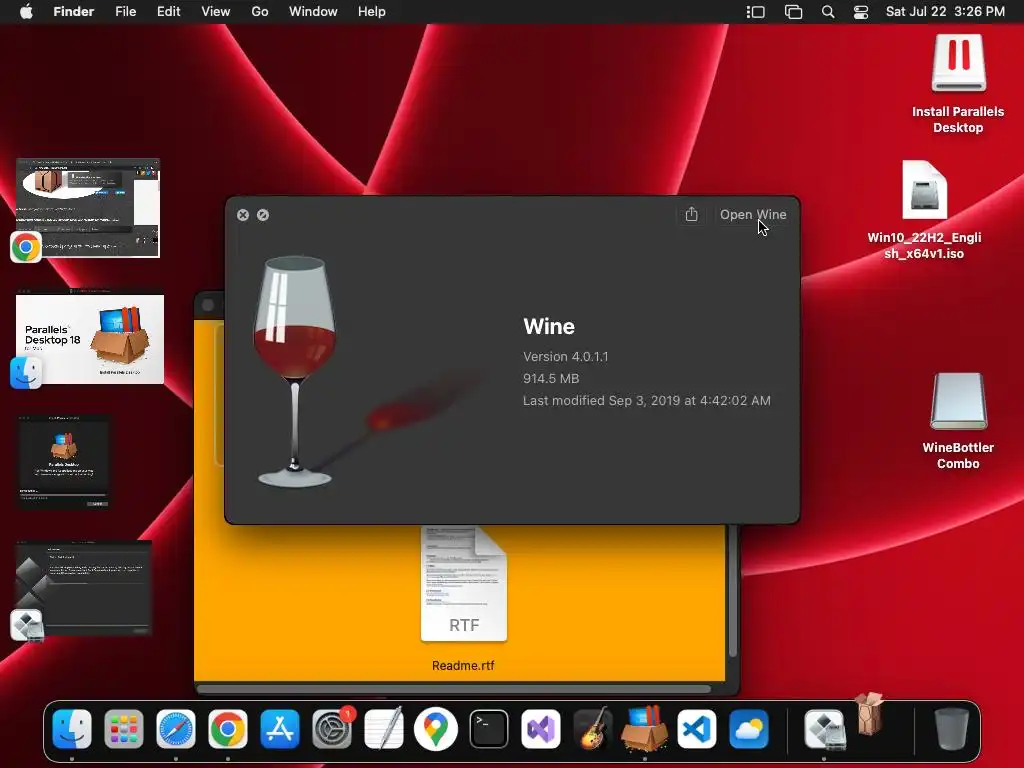Open the View menu
This screenshot has width=1024, height=768.
click(x=216, y=12)
